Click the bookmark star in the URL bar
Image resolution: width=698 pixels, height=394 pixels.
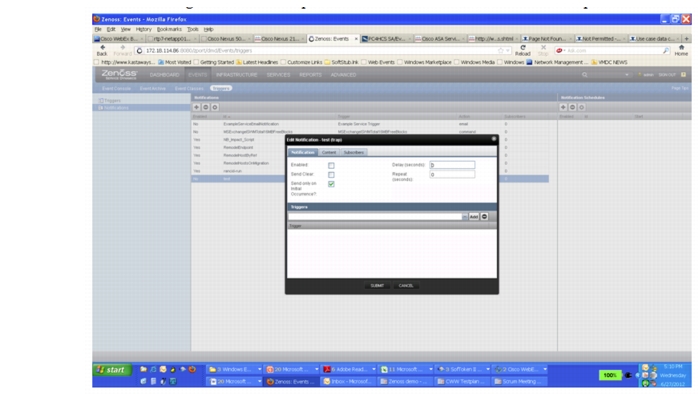click(500, 51)
